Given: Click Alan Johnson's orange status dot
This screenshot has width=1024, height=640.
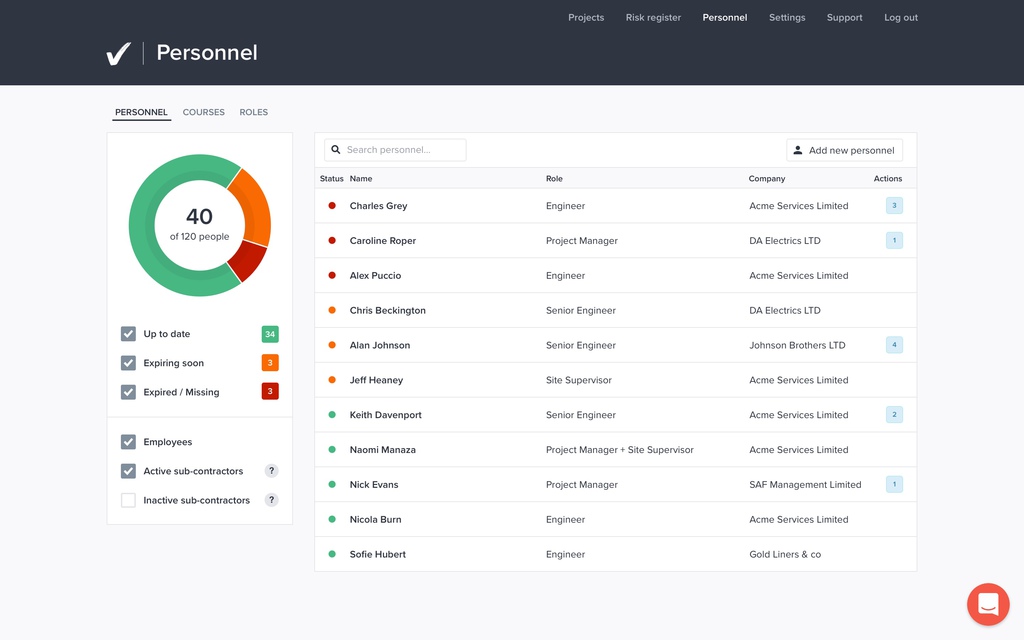Looking at the screenshot, I should (331, 345).
